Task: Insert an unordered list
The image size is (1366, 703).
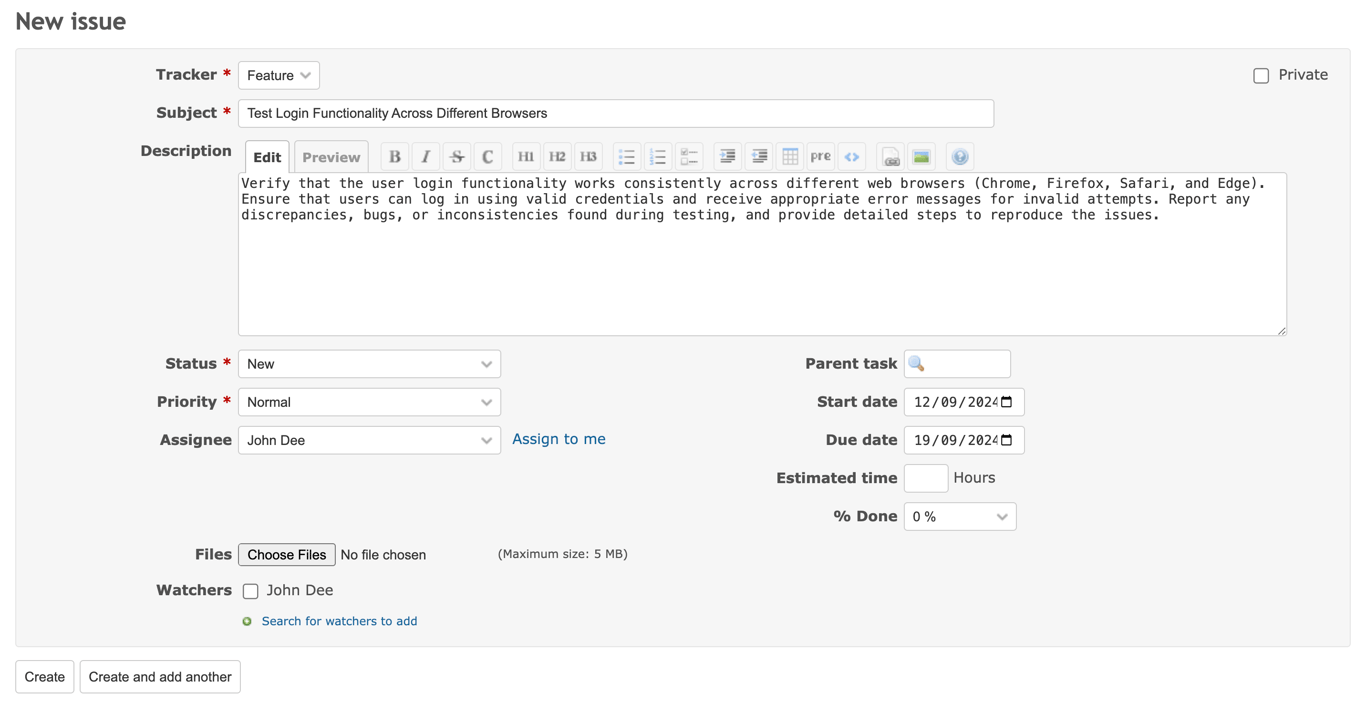Action: pos(627,156)
